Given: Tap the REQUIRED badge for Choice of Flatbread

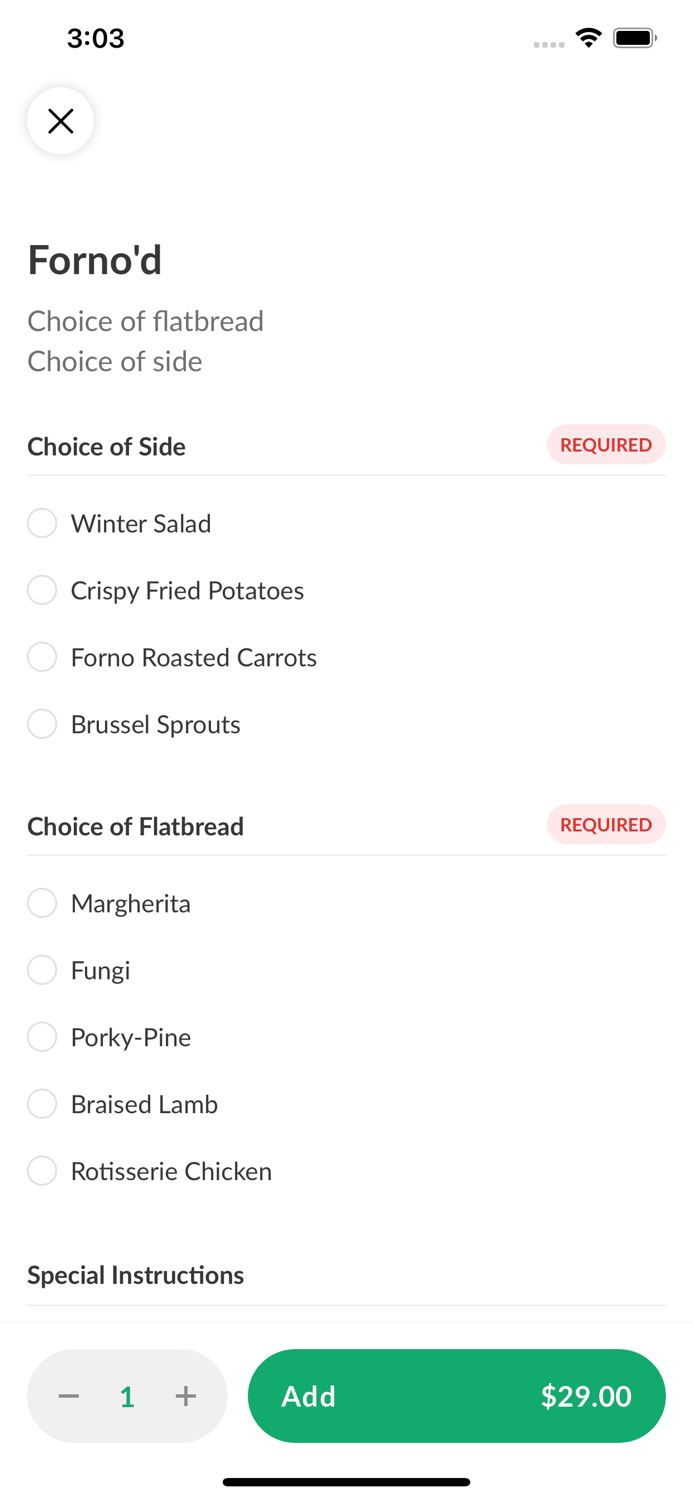Looking at the screenshot, I should coord(606,825).
